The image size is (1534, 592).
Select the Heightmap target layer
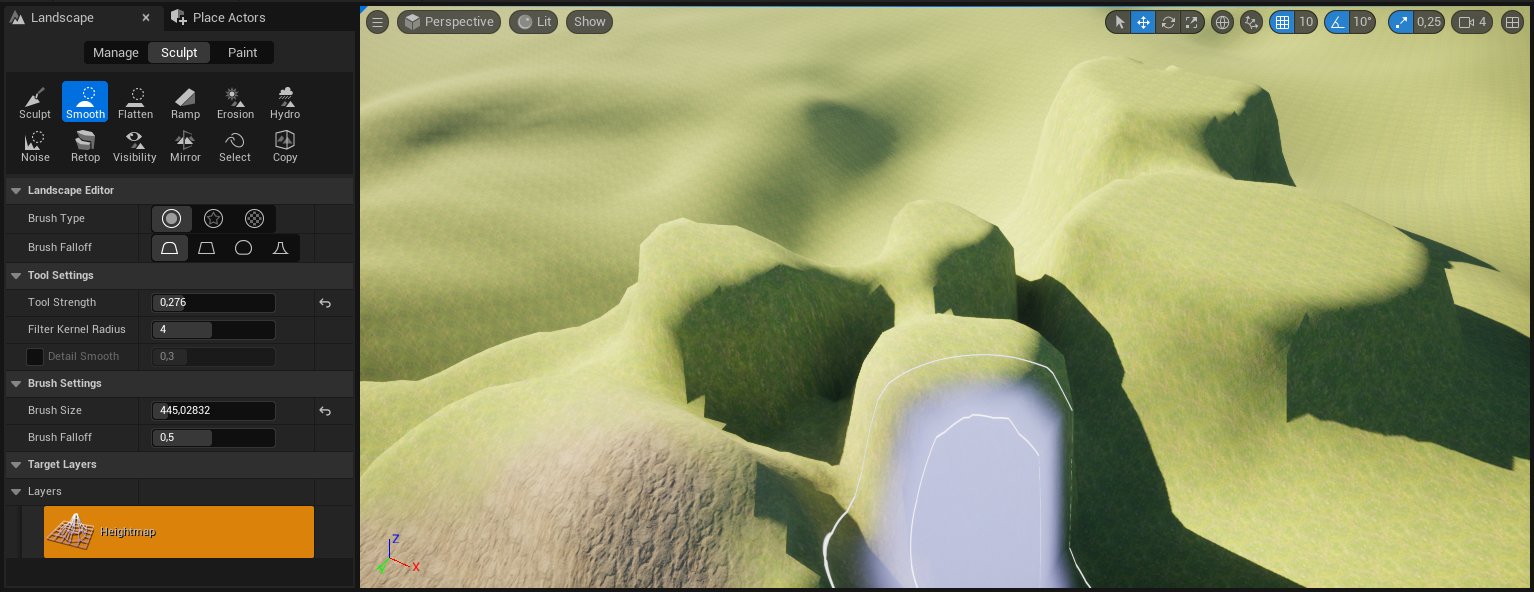point(178,532)
